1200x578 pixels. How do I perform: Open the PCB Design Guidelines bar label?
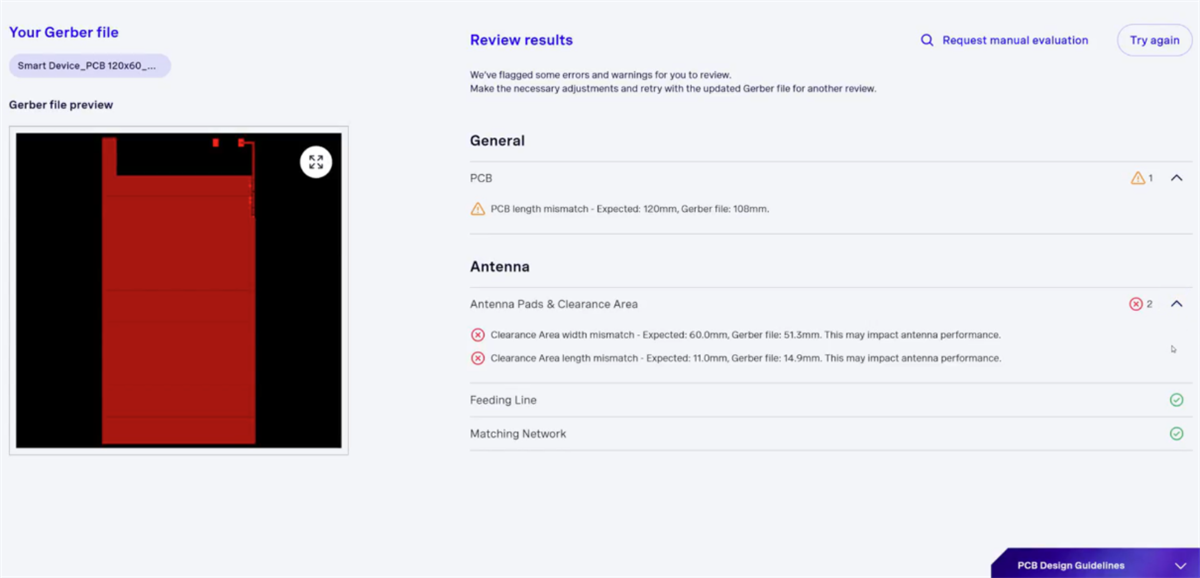tap(1070, 565)
